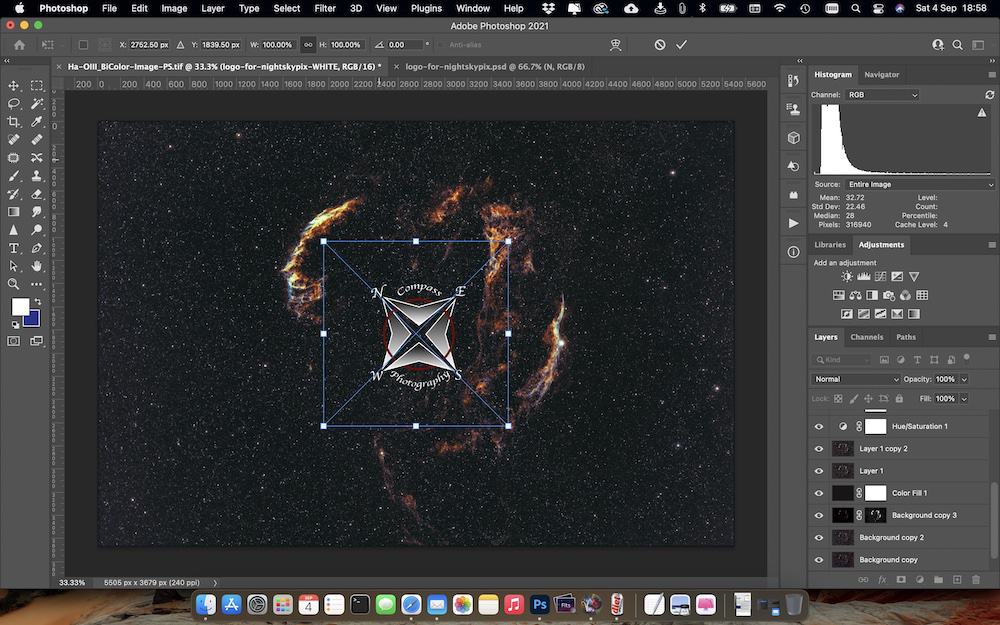
Task: Delete layer using the trash icon
Action: pyautogui.click(x=976, y=580)
